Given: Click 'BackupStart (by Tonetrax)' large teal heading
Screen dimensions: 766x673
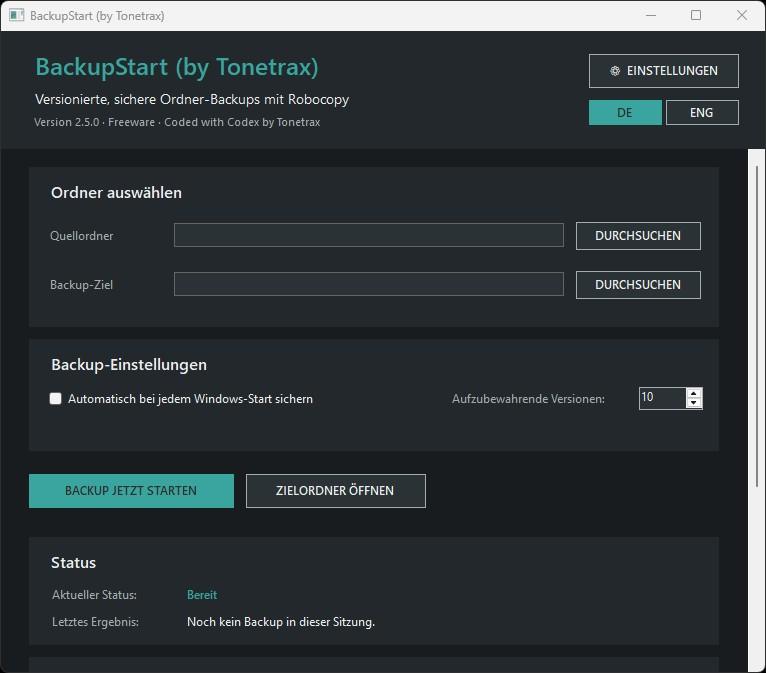Looking at the screenshot, I should click(177, 67).
